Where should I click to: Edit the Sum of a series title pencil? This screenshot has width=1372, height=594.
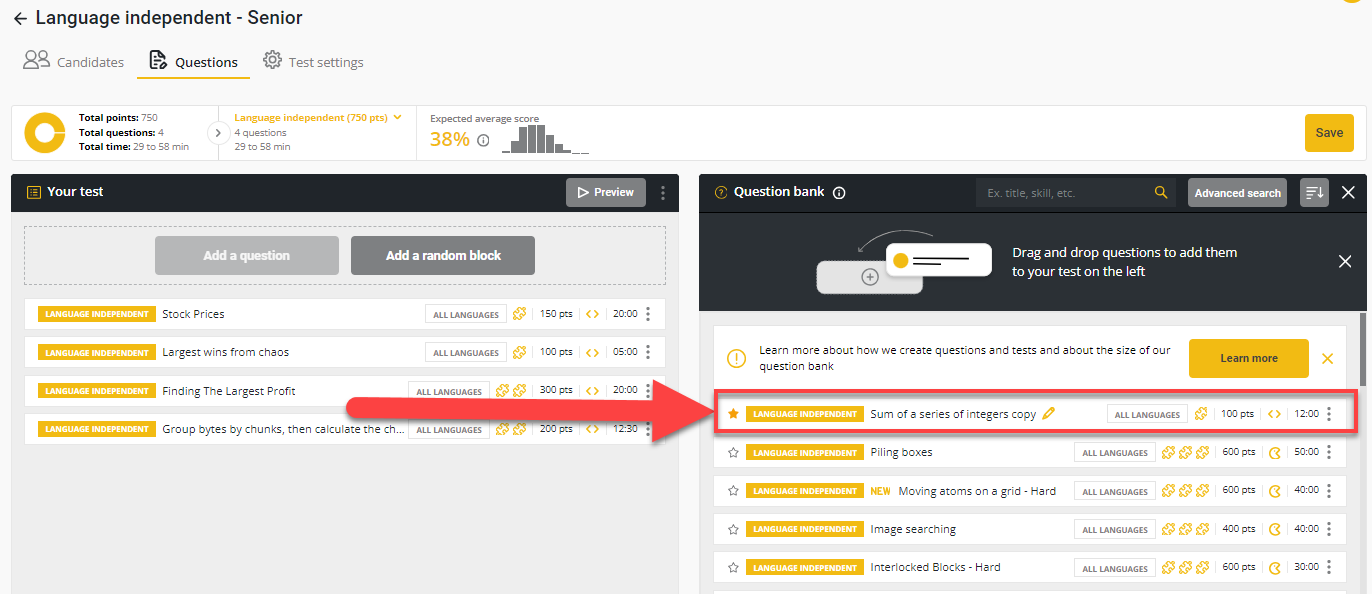click(1049, 414)
